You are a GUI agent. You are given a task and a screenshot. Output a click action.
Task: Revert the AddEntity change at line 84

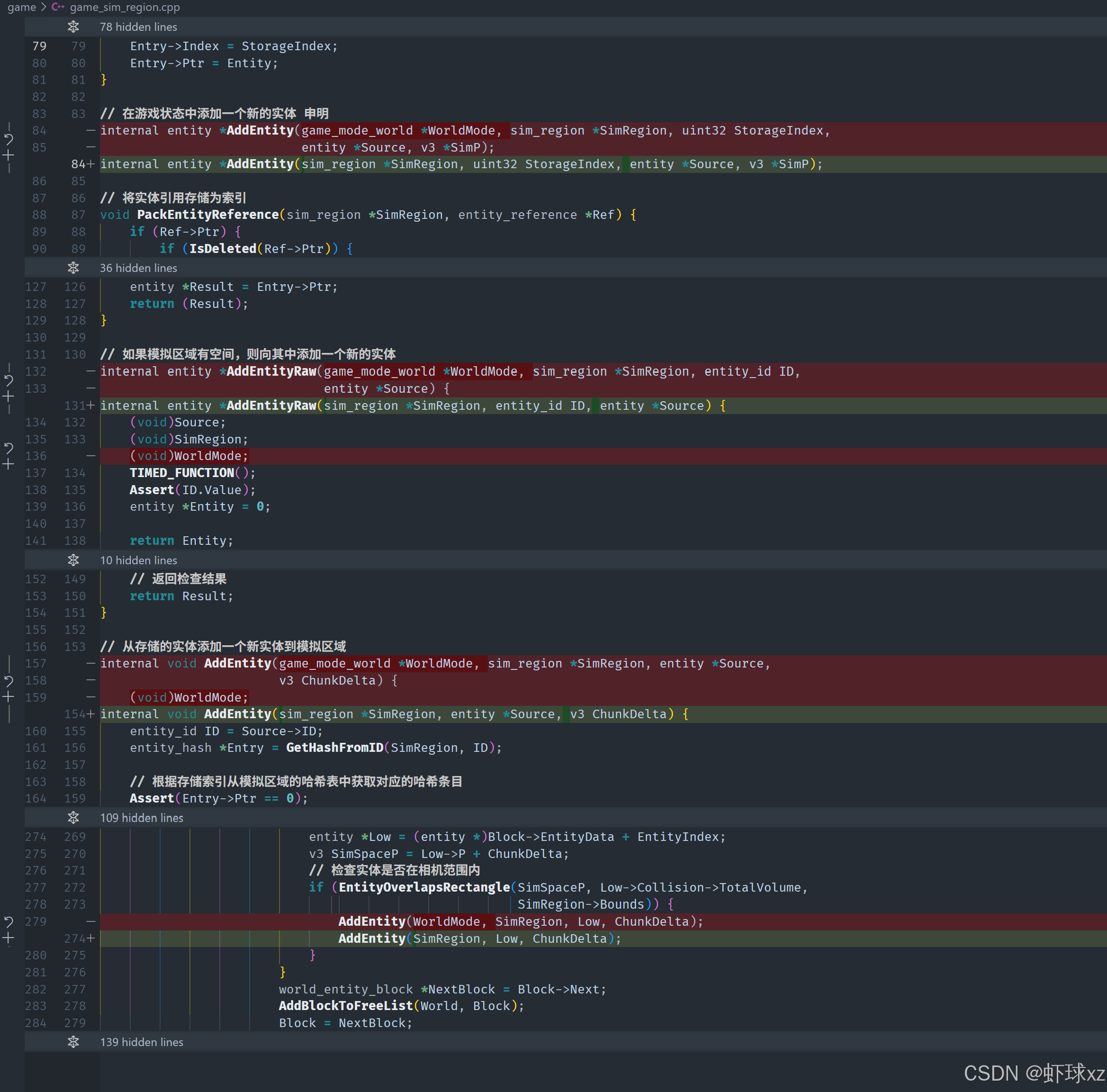(9, 139)
